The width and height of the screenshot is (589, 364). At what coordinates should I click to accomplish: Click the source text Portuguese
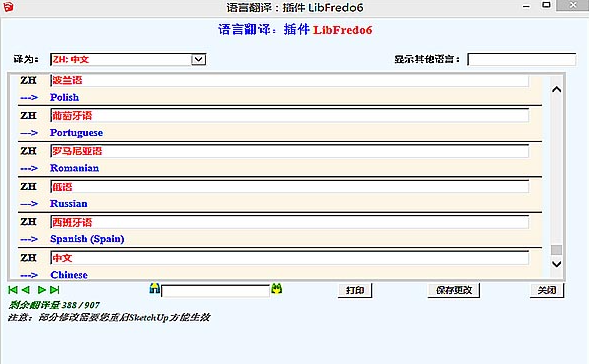tap(76, 133)
